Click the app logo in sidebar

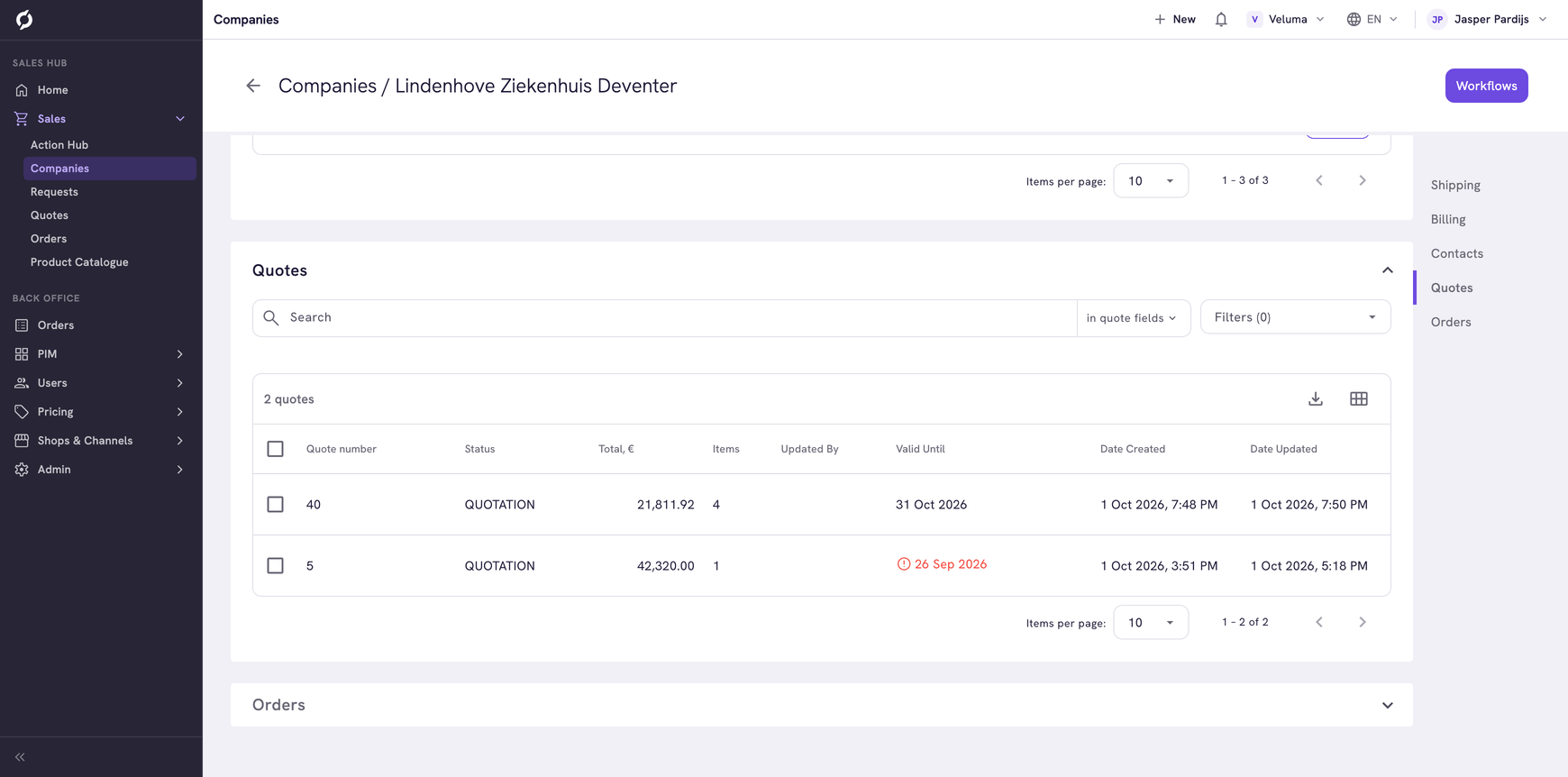[24, 19]
